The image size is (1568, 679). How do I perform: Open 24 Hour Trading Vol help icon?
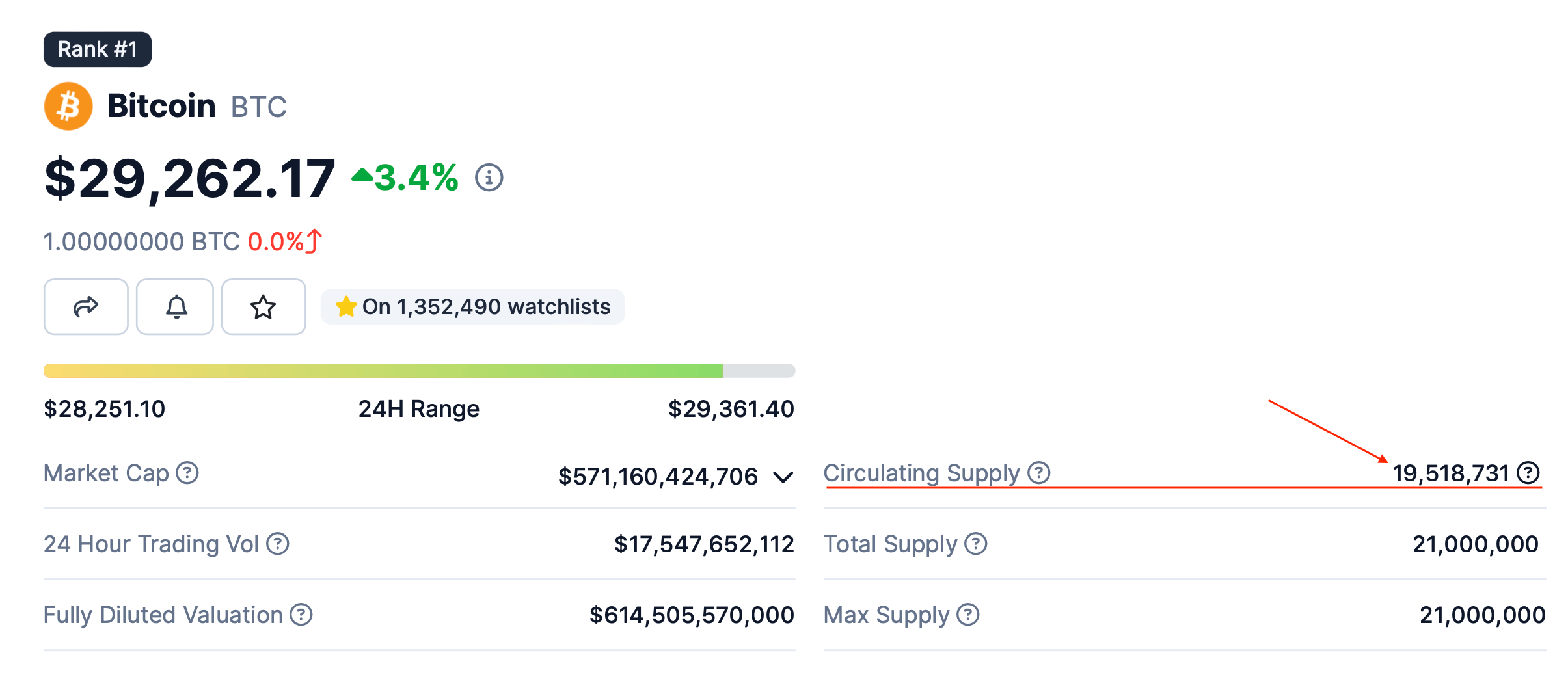[x=278, y=544]
